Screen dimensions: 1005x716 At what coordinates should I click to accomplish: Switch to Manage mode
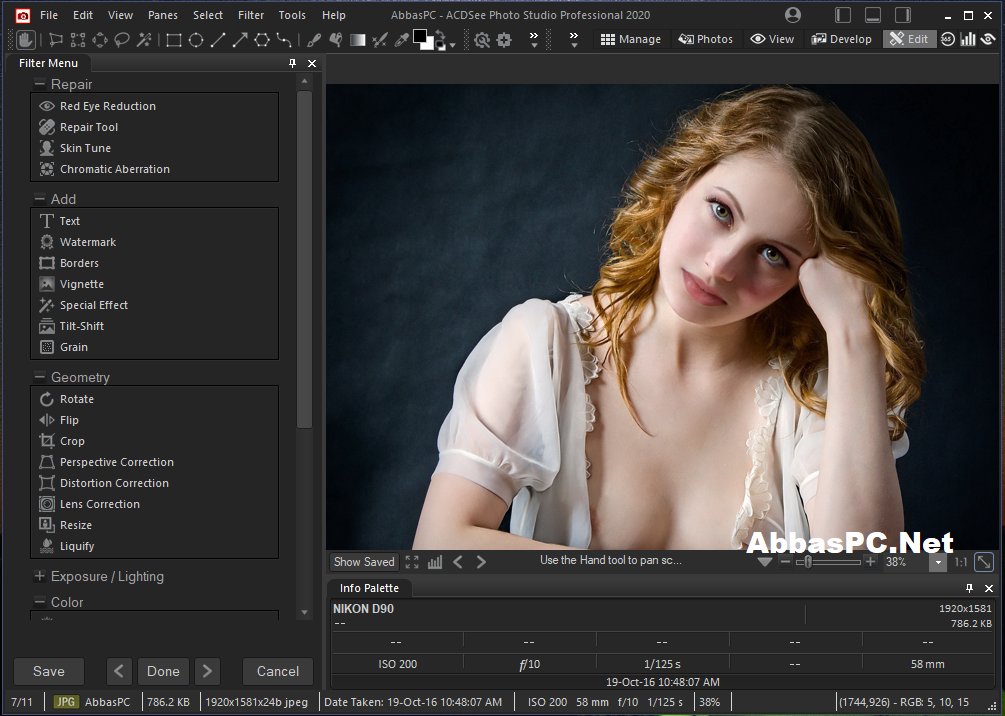pos(631,39)
